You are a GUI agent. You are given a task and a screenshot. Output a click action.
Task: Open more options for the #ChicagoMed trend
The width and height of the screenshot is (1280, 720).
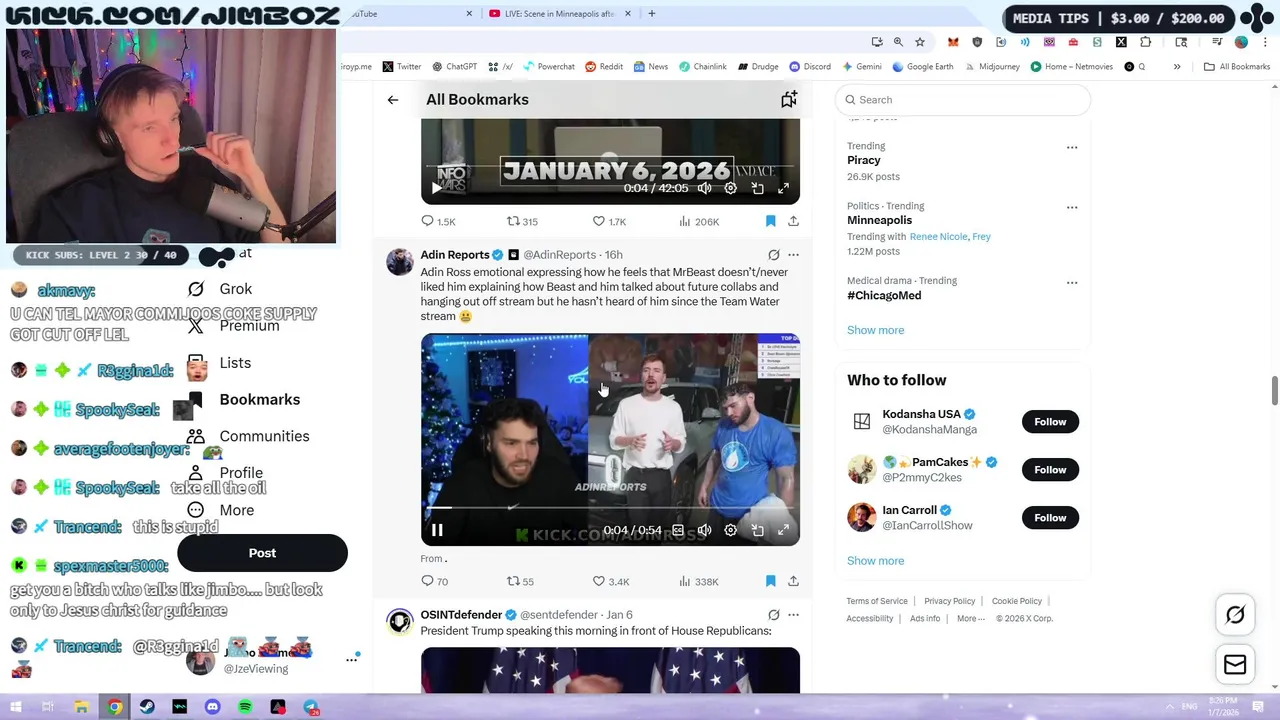1072,282
